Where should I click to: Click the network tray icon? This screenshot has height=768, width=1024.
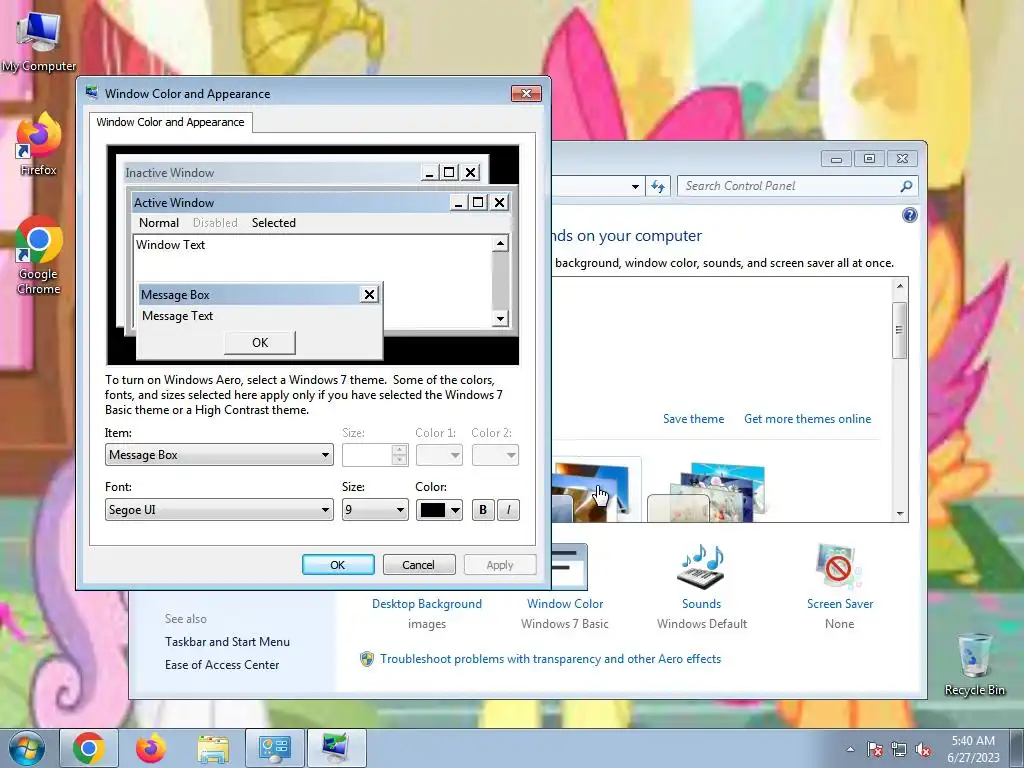(899, 749)
